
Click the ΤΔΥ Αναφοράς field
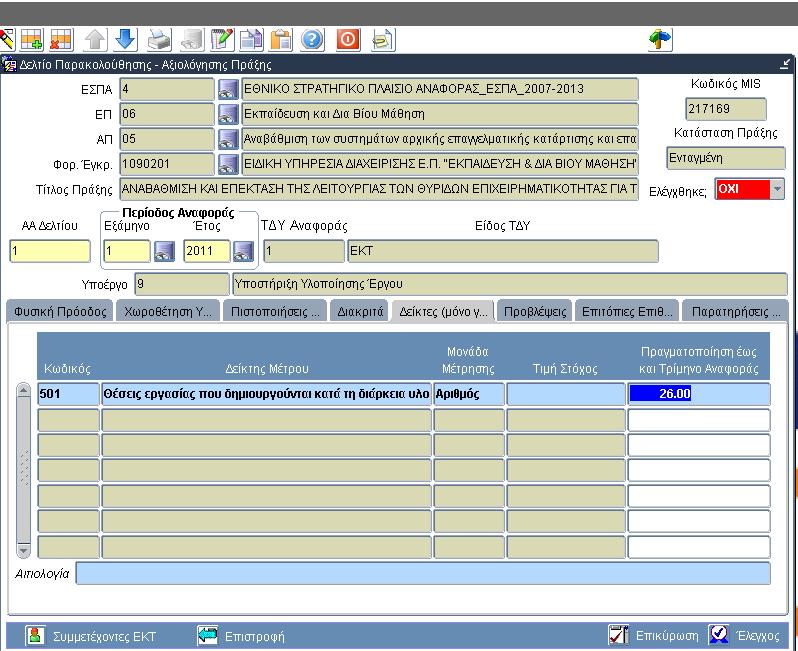point(304,251)
